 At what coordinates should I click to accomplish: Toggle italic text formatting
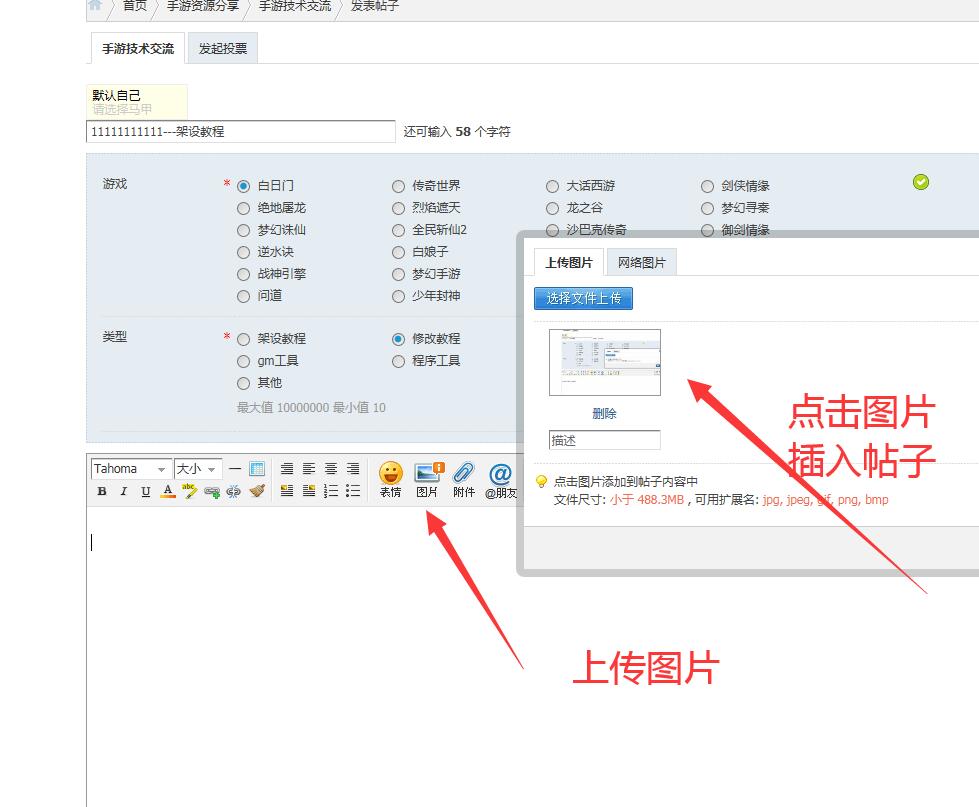point(123,491)
